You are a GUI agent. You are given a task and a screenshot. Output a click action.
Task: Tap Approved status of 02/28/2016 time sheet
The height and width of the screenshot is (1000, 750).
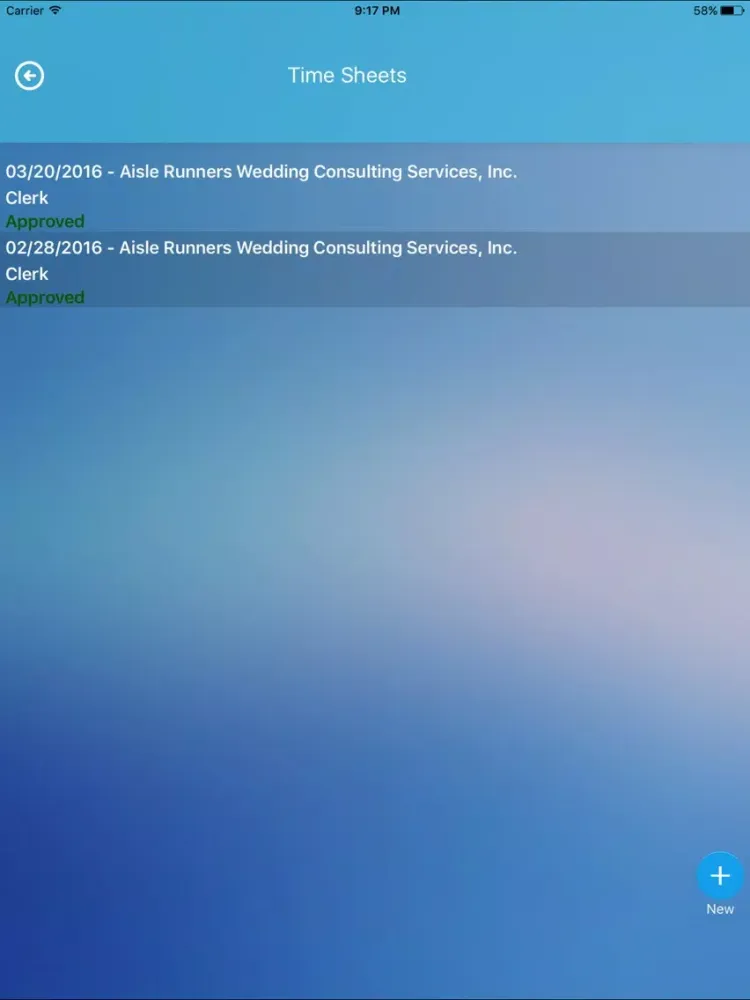pyautogui.click(x=45, y=297)
